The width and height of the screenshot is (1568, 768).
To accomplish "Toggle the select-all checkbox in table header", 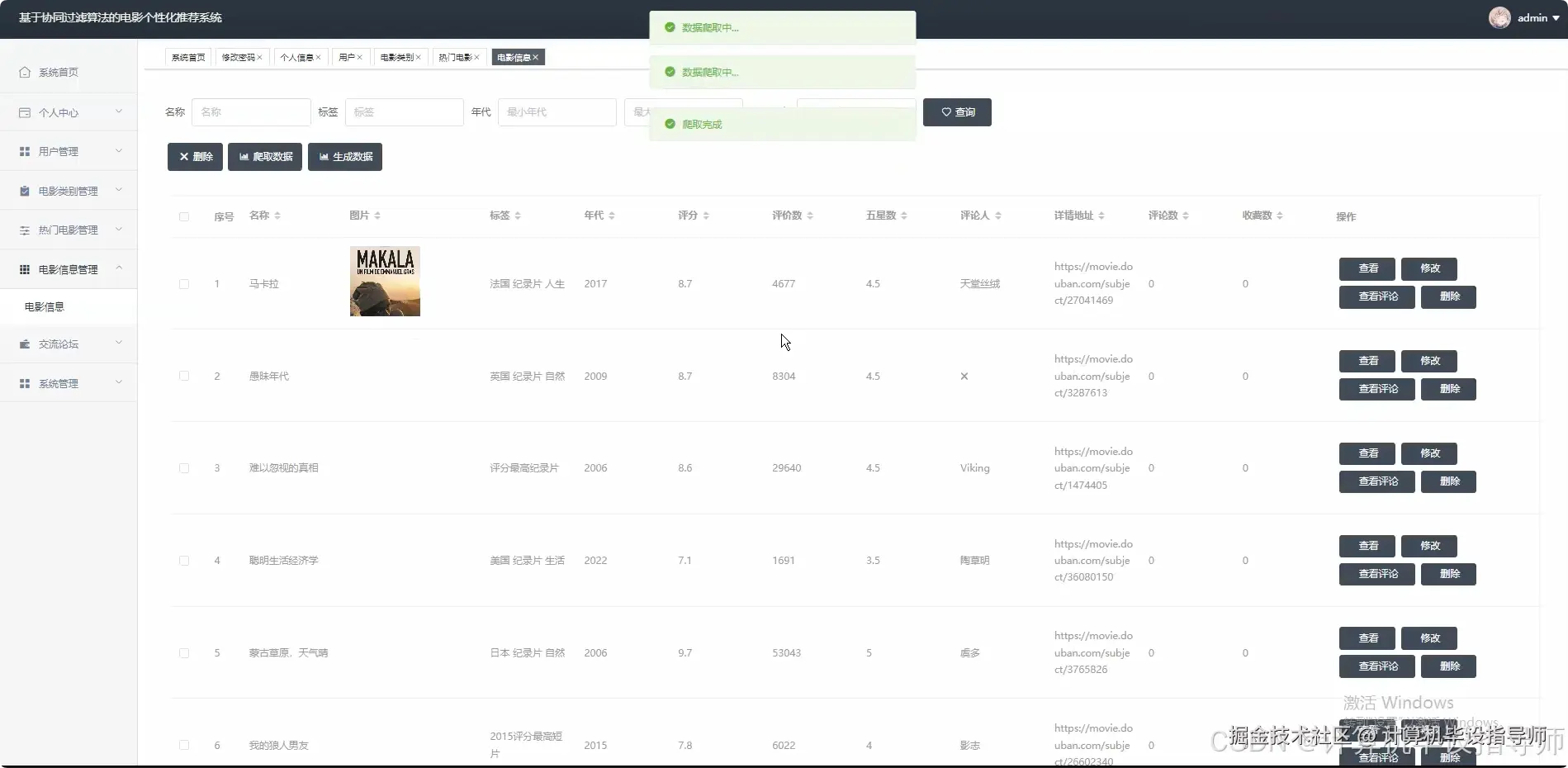I will 184,216.
